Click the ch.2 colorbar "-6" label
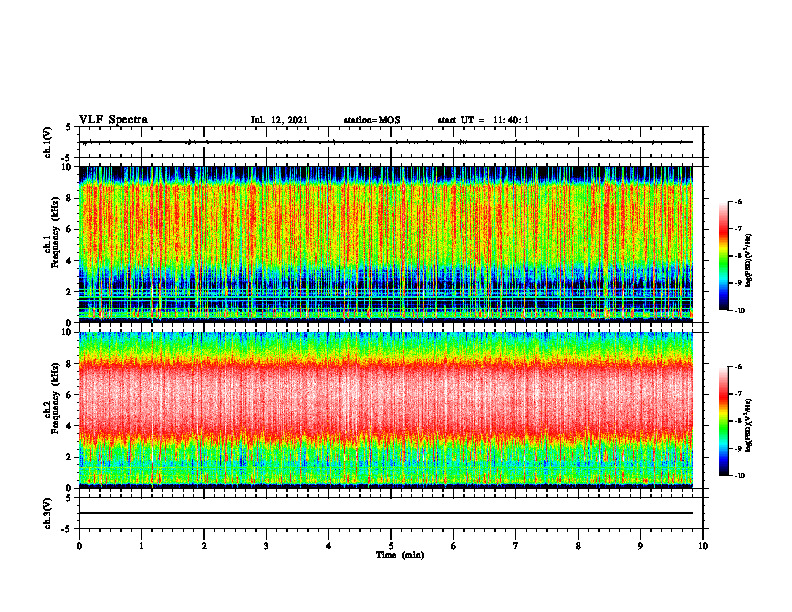 coord(738,367)
